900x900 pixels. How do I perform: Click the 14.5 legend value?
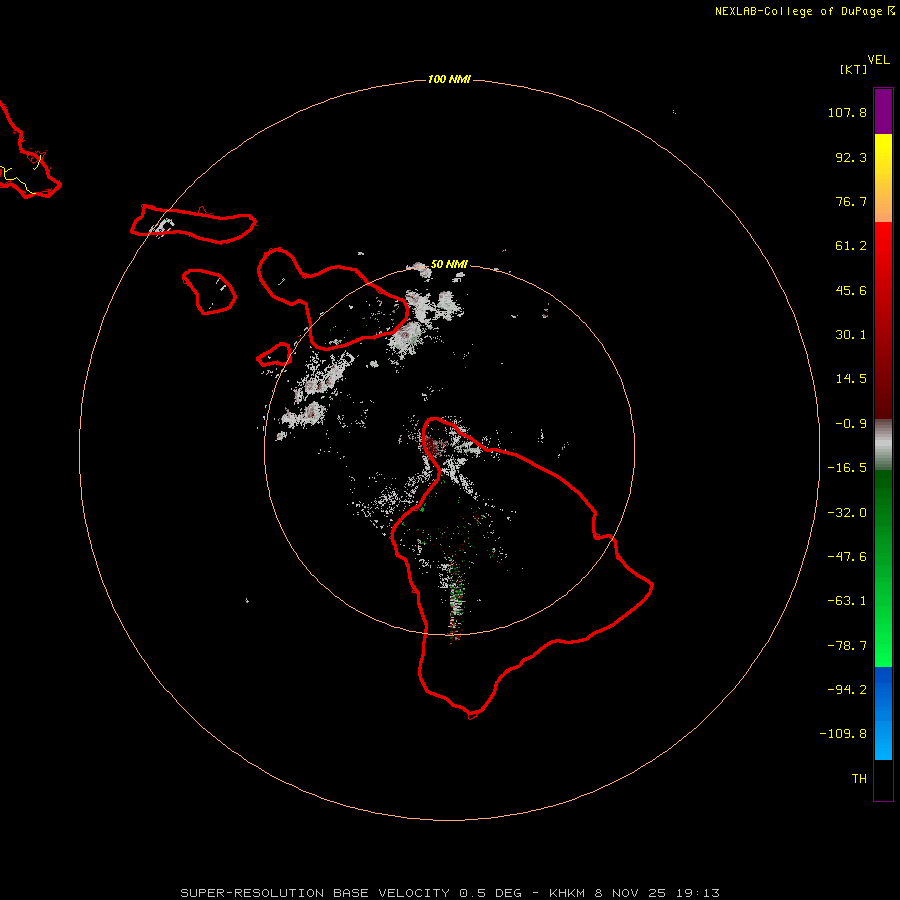click(x=851, y=379)
